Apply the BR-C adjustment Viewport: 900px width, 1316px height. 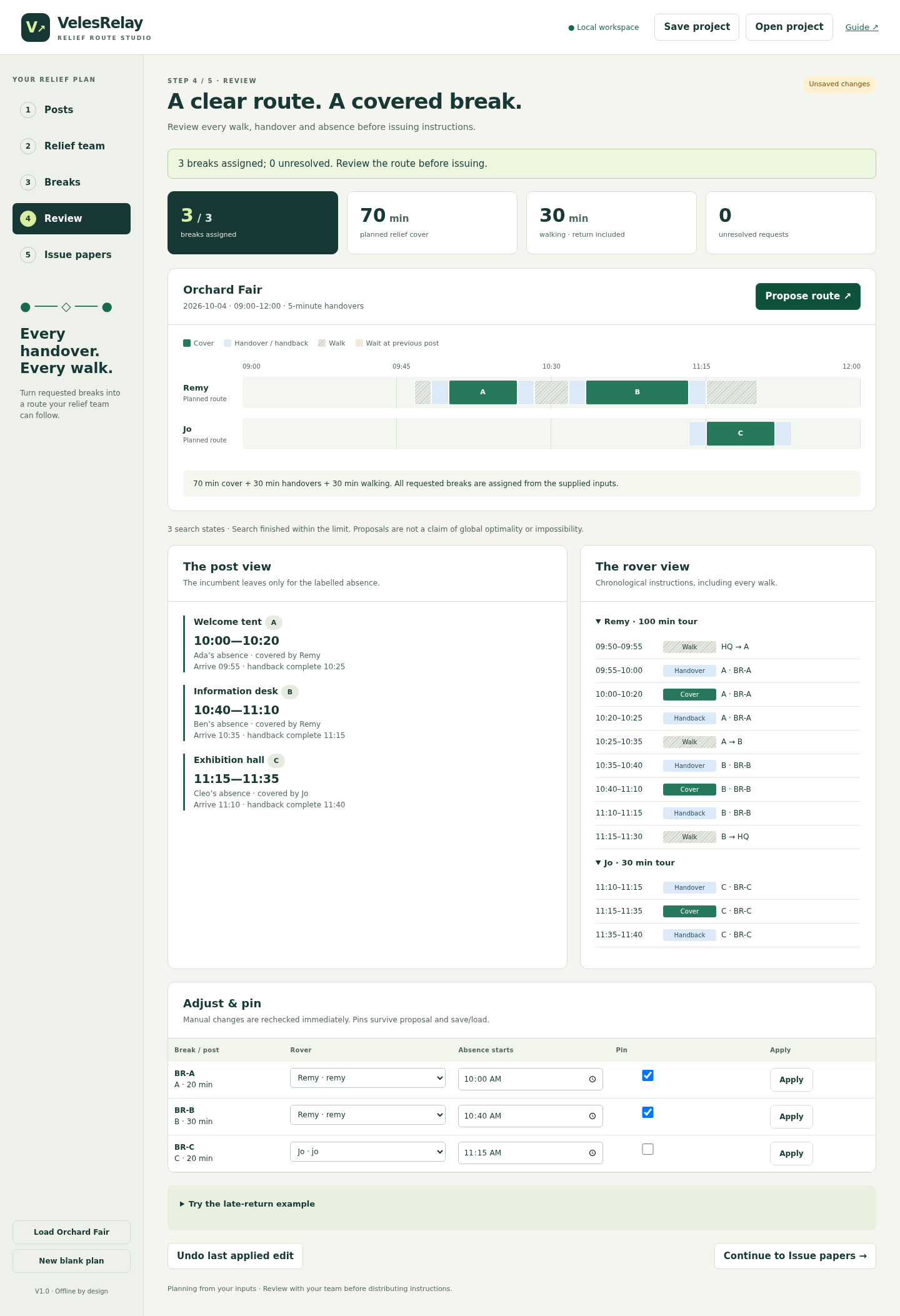[791, 1154]
